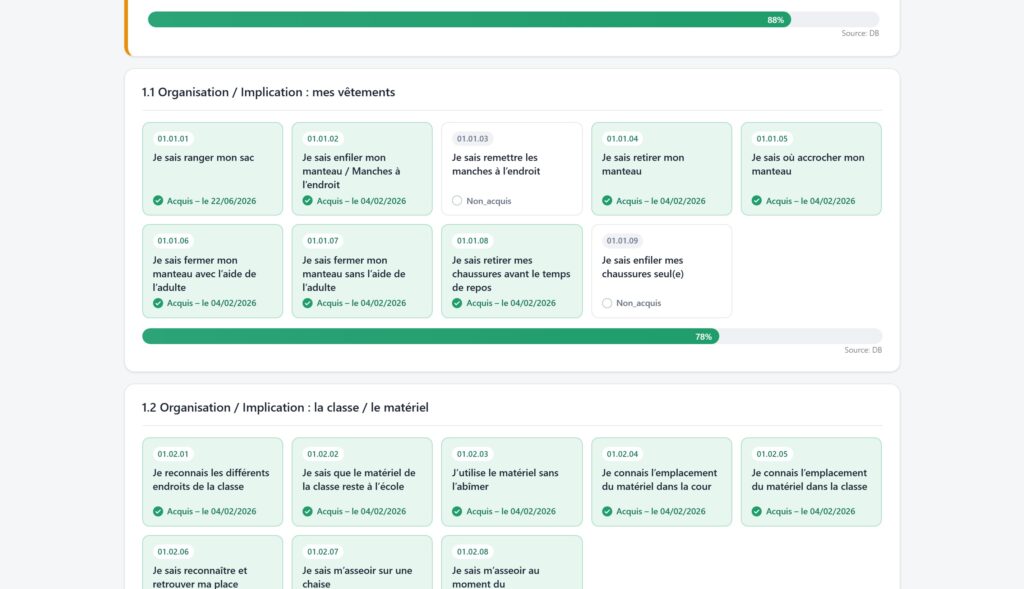
Task: Toggle the Non_acquis circle on card 01.01.09
Action: tap(607, 303)
